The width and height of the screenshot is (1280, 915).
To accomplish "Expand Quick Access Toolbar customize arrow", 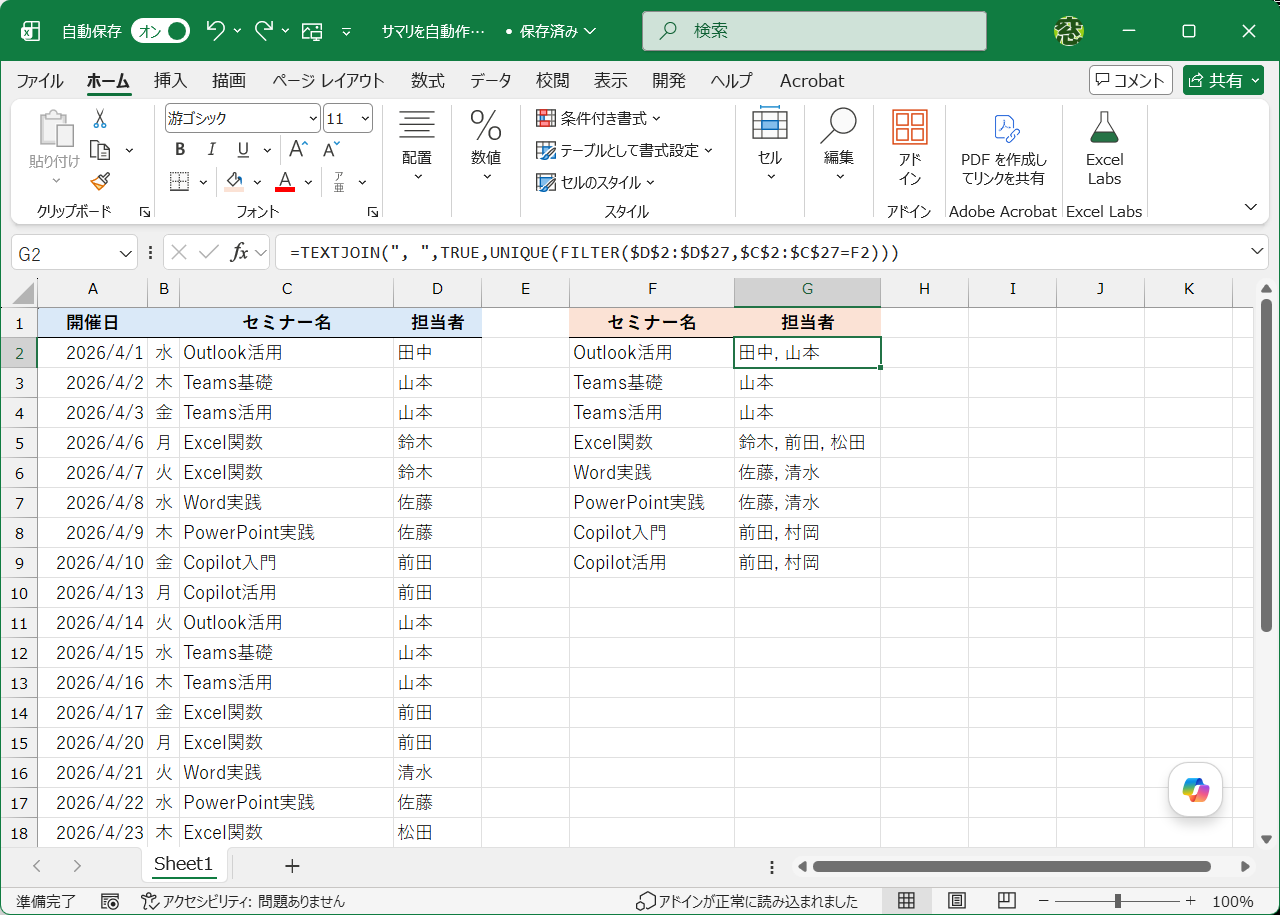I will tap(347, 31).
